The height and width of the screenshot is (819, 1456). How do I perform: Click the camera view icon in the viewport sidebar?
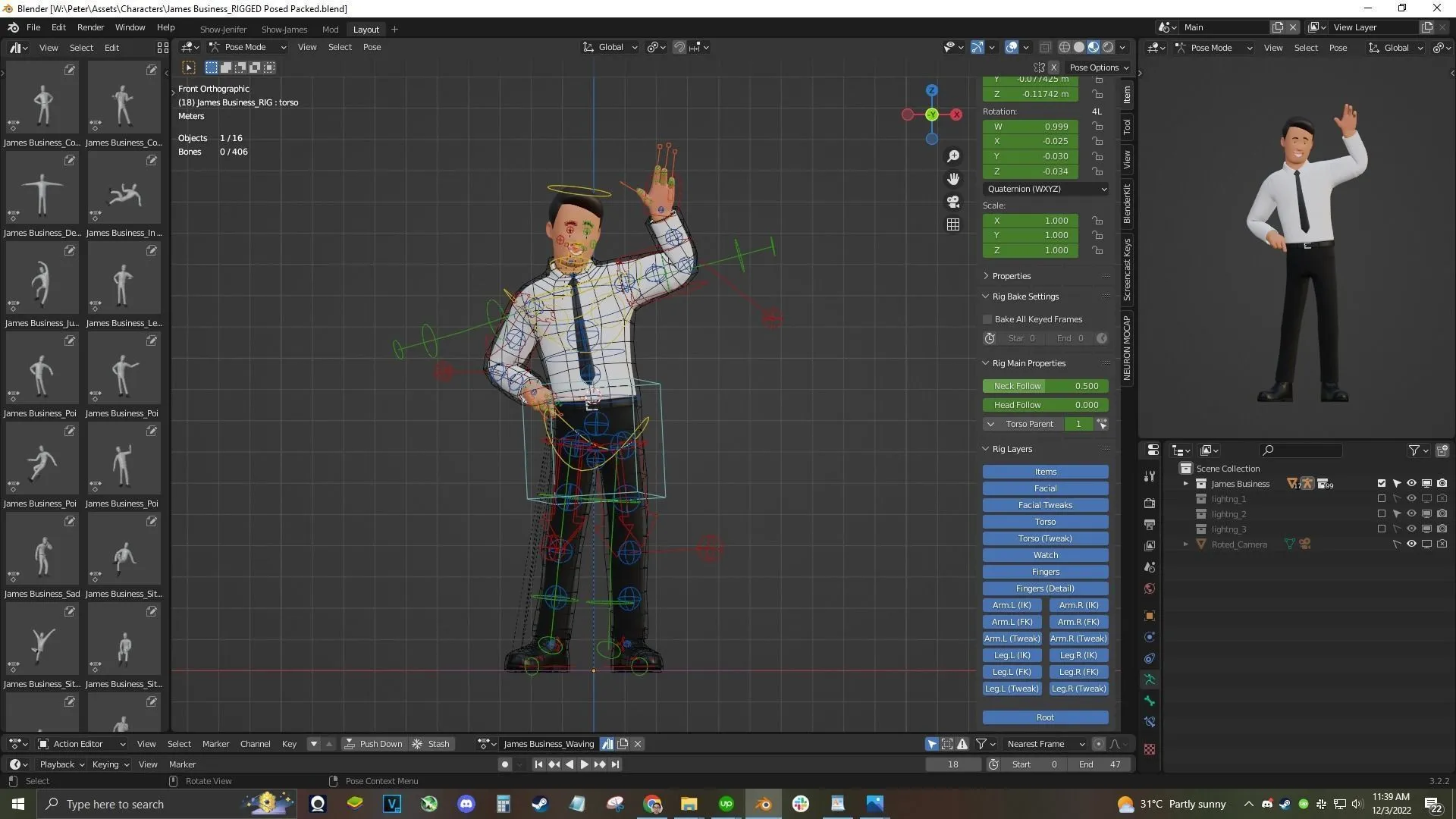(953, 202)
